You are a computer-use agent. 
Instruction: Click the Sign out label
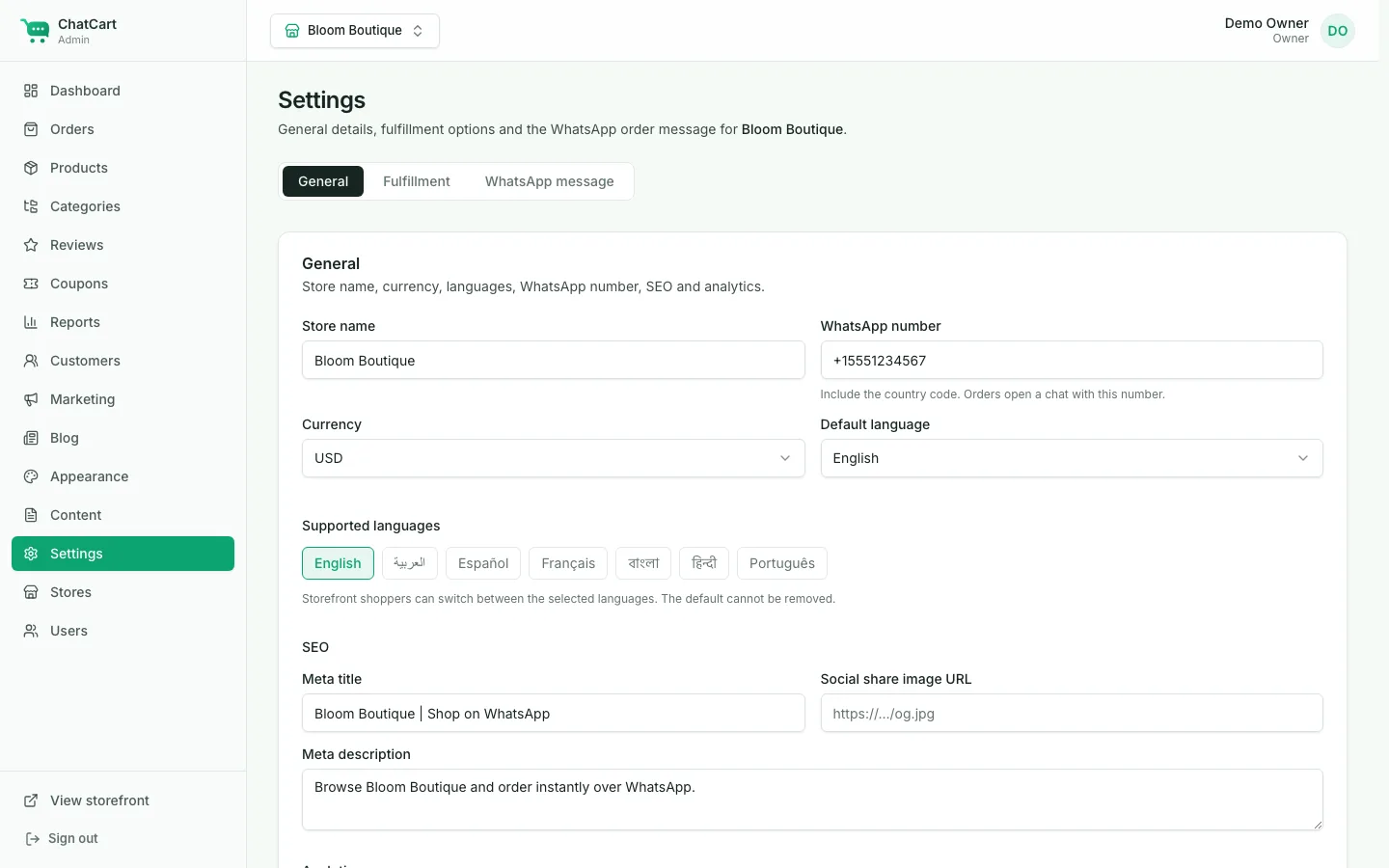point(73,839)
